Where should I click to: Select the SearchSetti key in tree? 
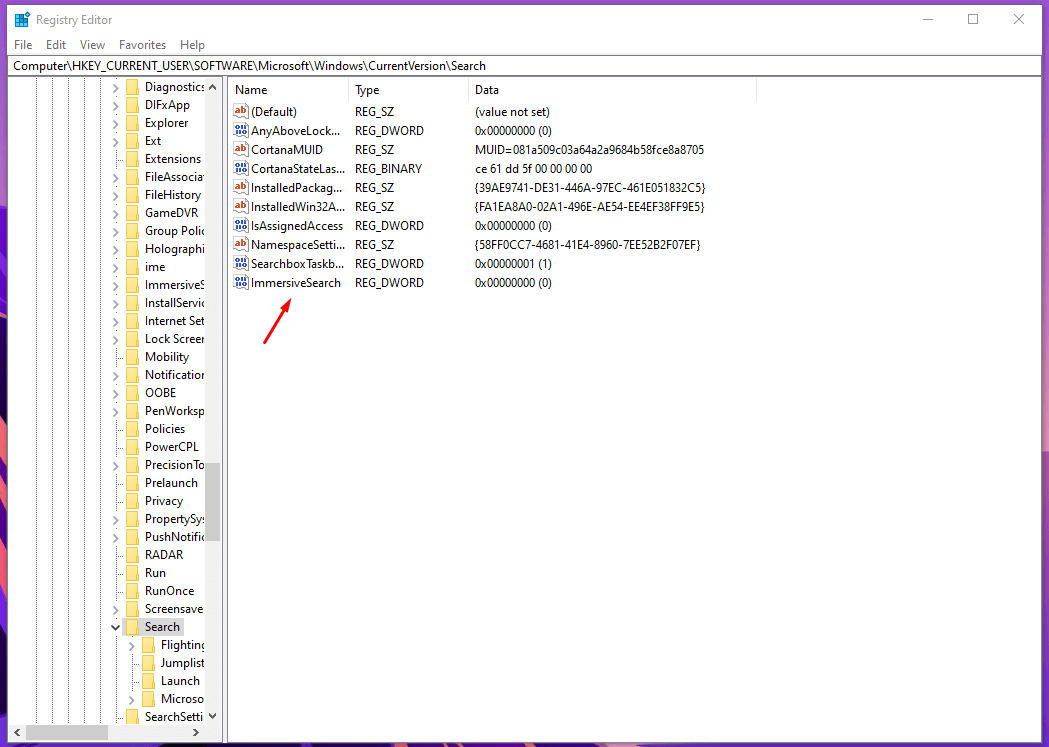[x=174, y=717]
